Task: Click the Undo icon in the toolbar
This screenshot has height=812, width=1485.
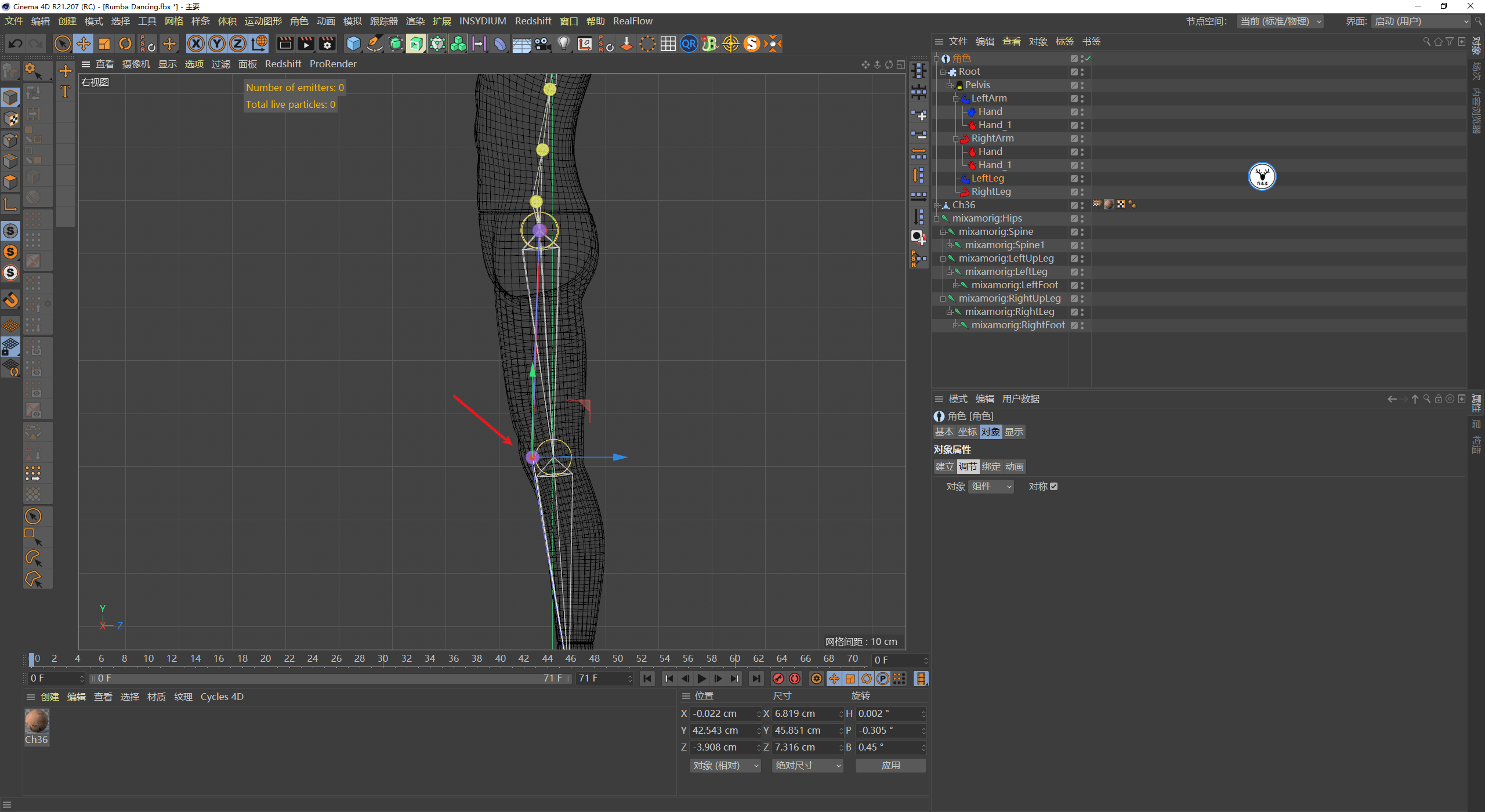Action: tap(15, 43)
